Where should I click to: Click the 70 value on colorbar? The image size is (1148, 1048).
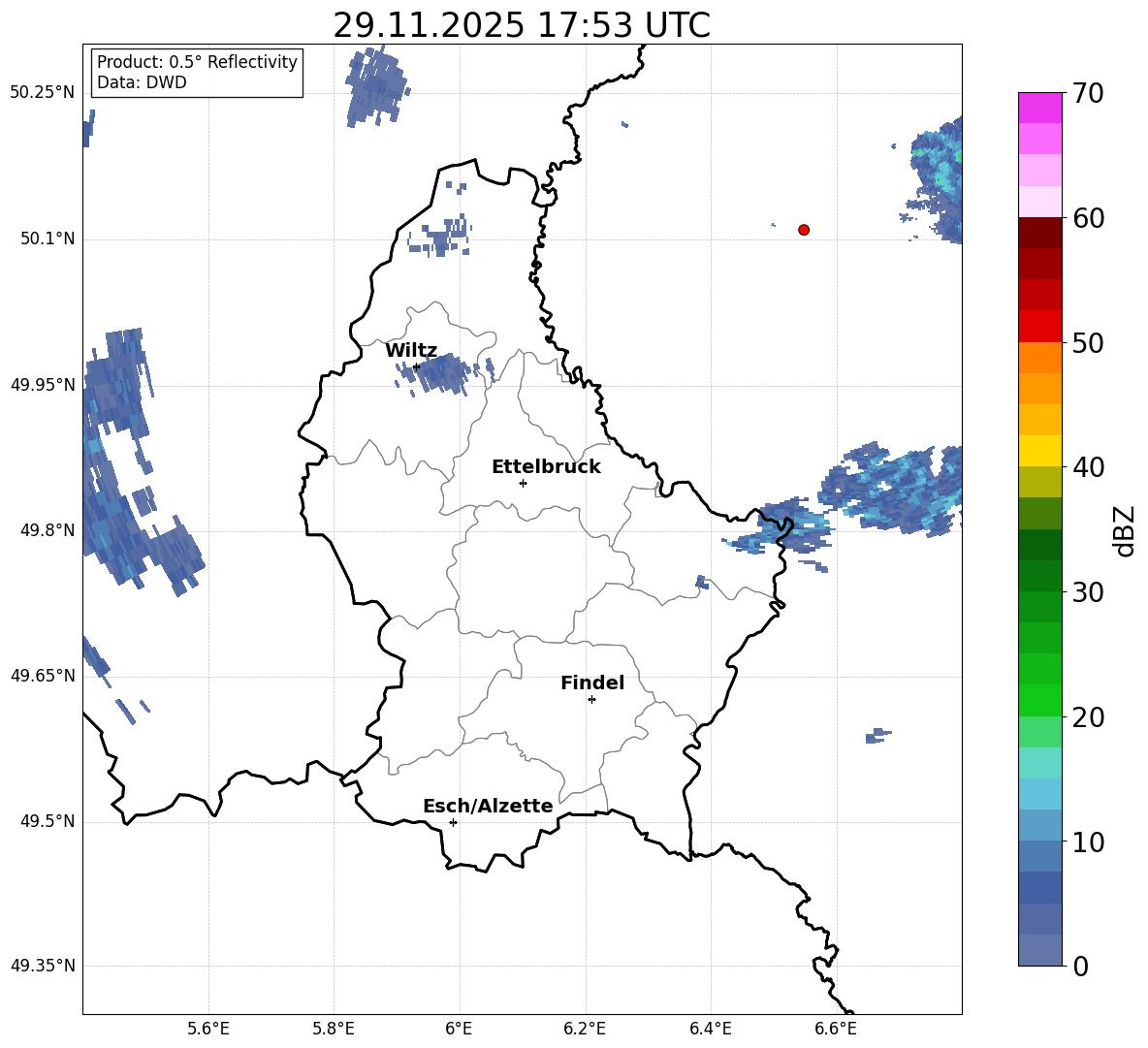coord(1088,94)
